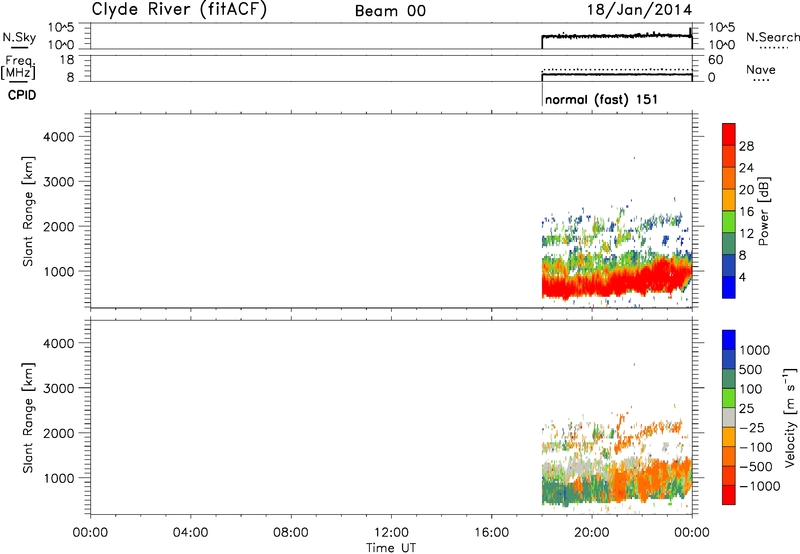The image size is (800, 554).
Task: Pick the bottom blue power segment below 4
Action: (729, 287)
